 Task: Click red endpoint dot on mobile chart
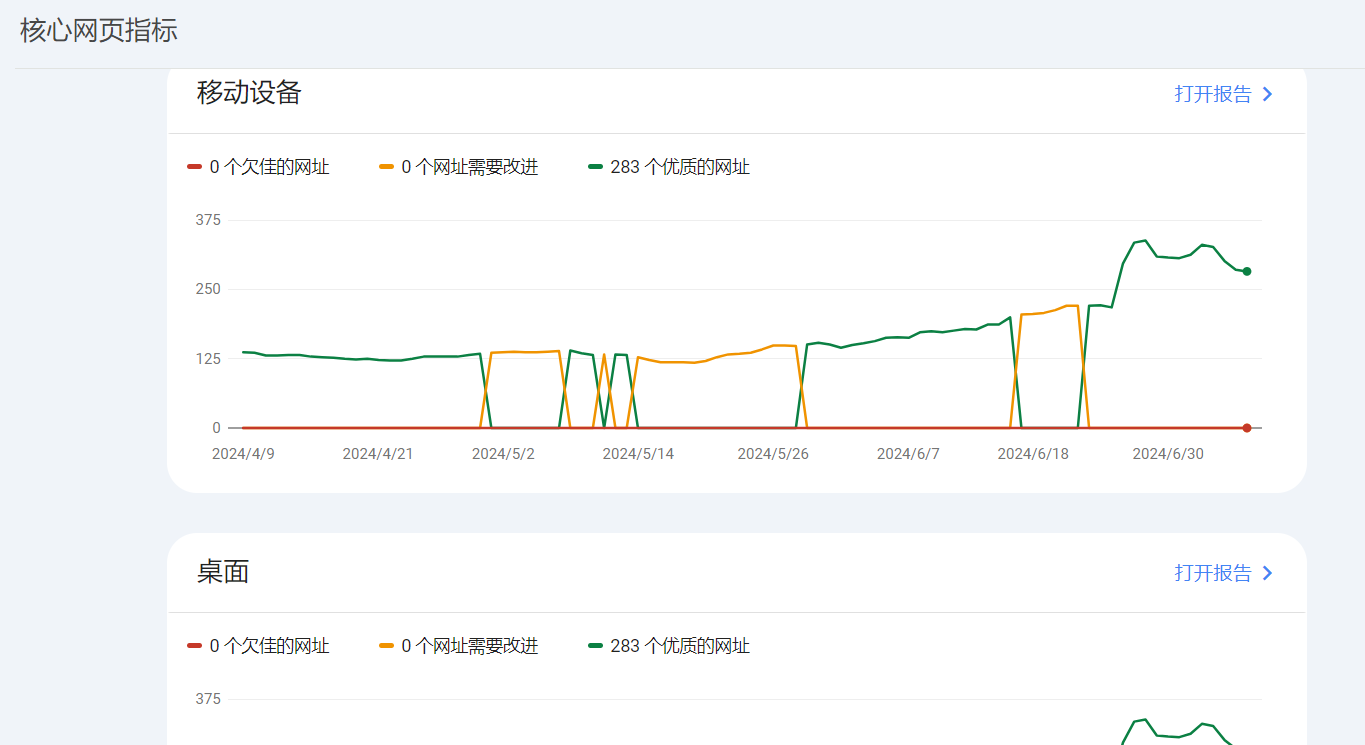click(x=1246, y=428)
